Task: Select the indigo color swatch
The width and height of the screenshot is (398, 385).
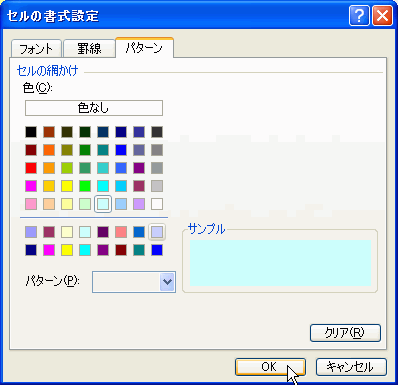Action: tap(139, 132)
